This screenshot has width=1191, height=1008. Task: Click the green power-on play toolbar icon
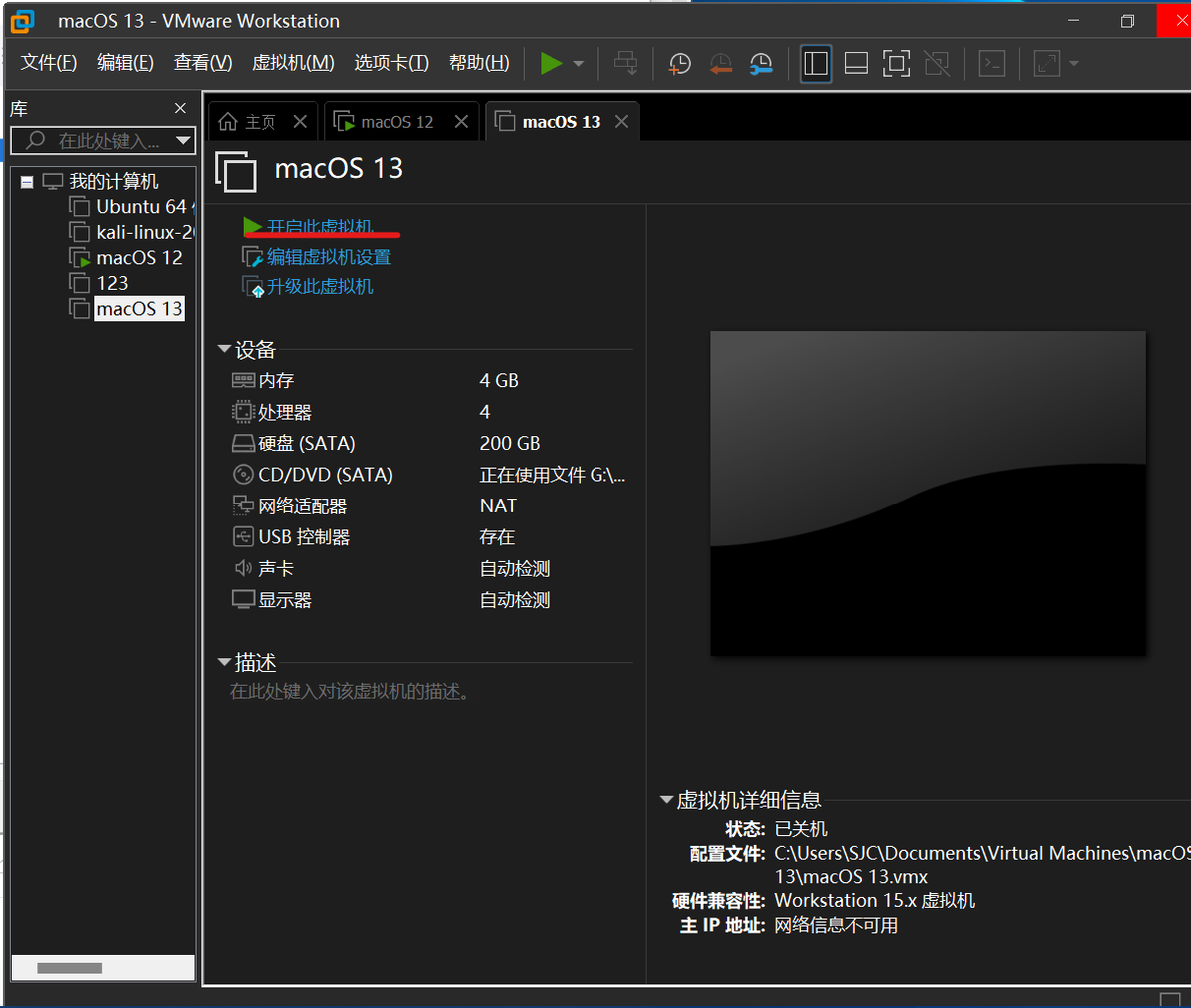coord(551,63)
